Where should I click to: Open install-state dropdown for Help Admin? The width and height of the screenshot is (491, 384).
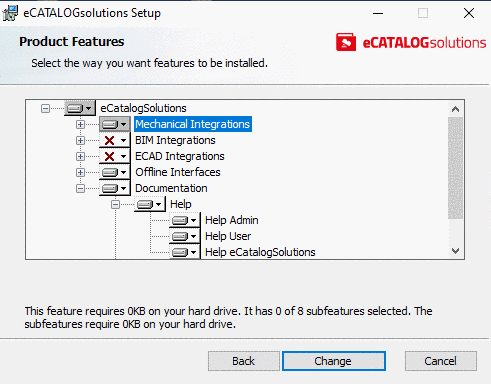click(x=185, y=220)
